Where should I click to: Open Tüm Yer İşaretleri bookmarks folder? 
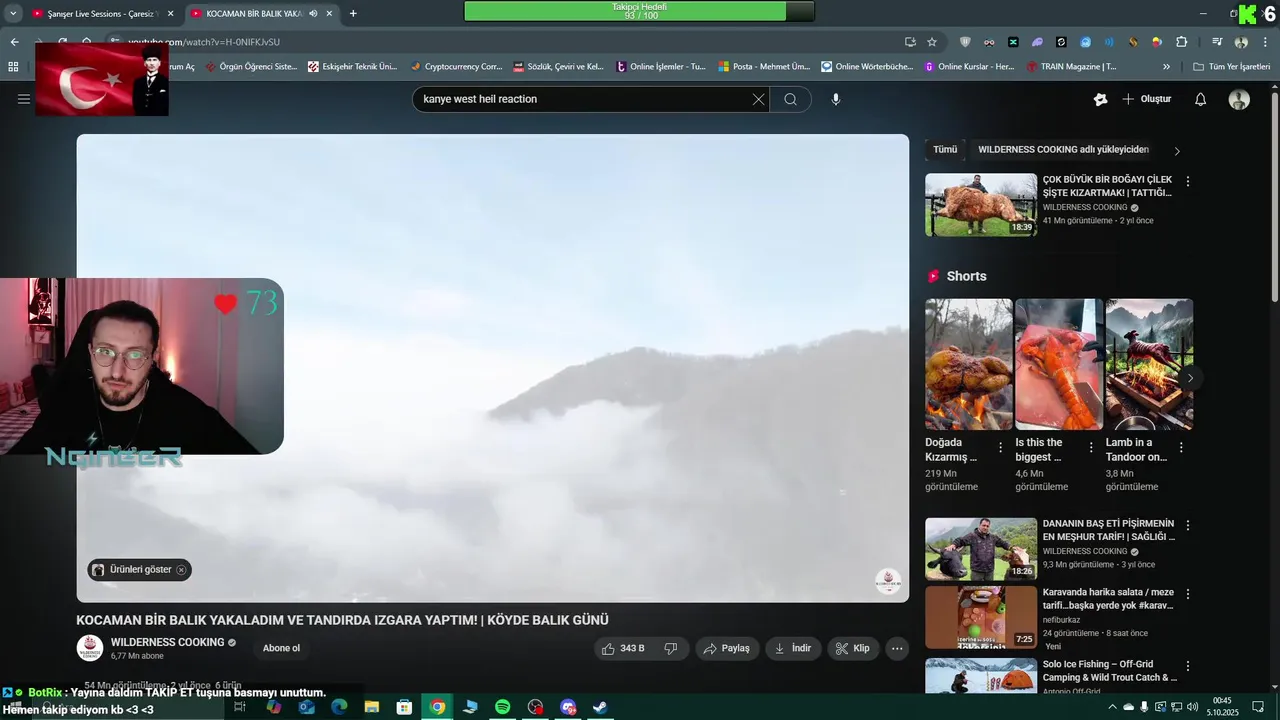[1232, 67]
